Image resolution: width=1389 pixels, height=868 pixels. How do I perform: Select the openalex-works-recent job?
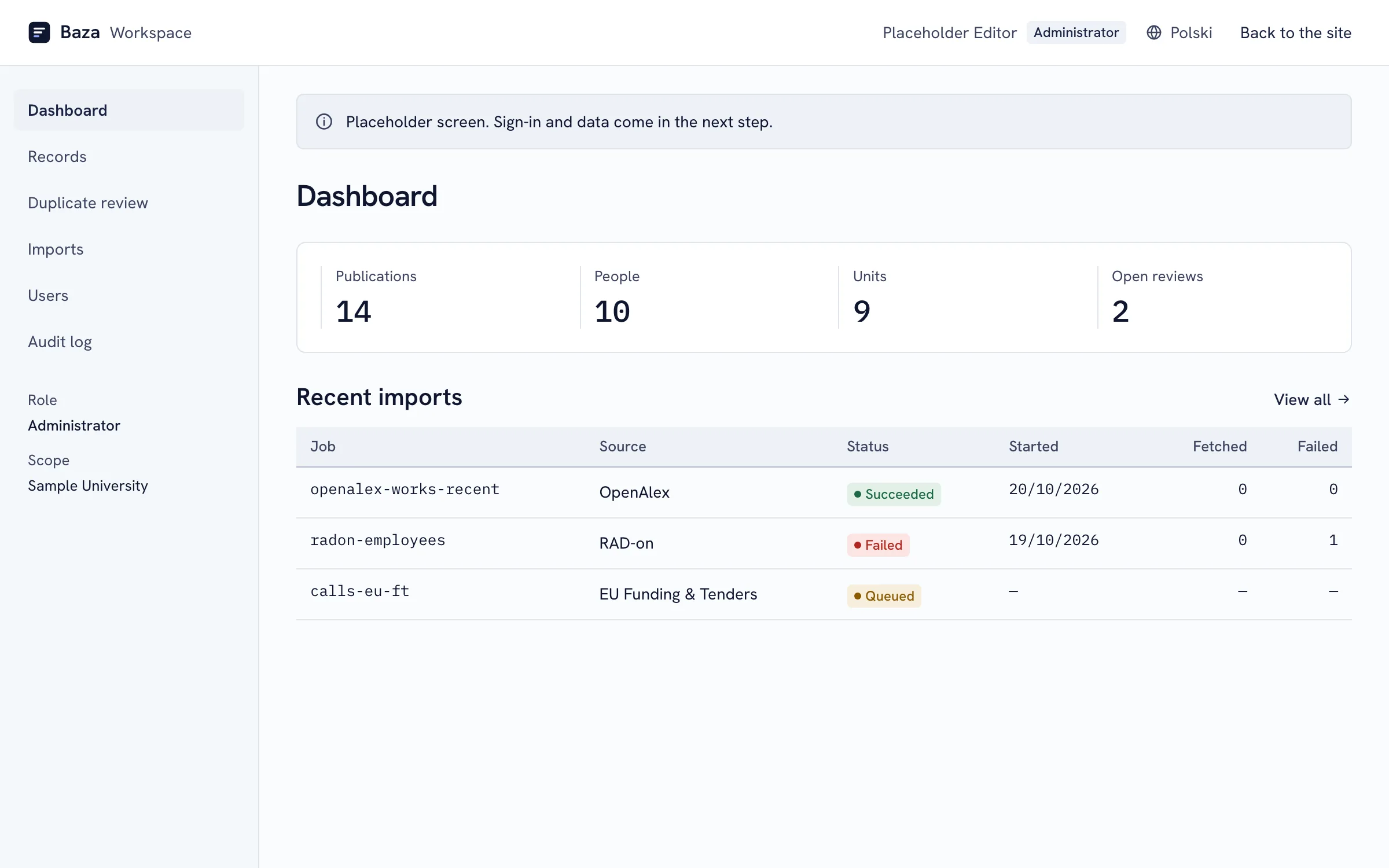click(x=405, y=490)
